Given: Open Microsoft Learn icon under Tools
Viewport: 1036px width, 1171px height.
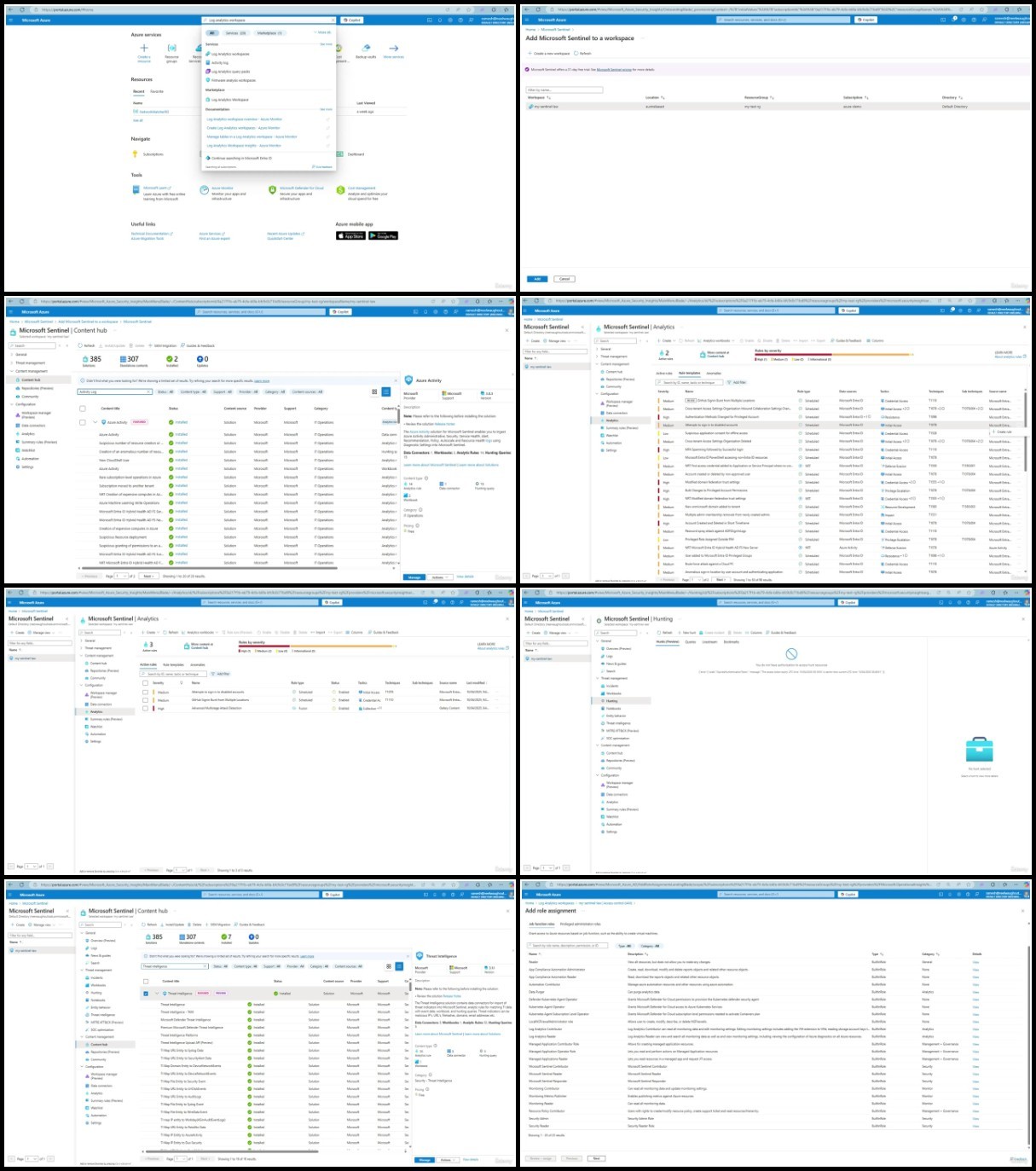Looking at the screenshot, I should [136, 190].
